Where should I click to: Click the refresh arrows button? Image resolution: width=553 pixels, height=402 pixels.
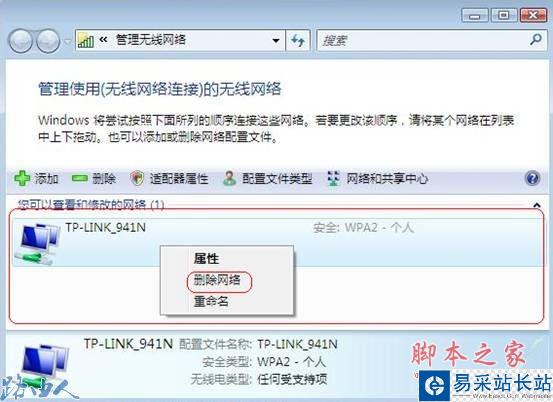click(x=298, y=41)
